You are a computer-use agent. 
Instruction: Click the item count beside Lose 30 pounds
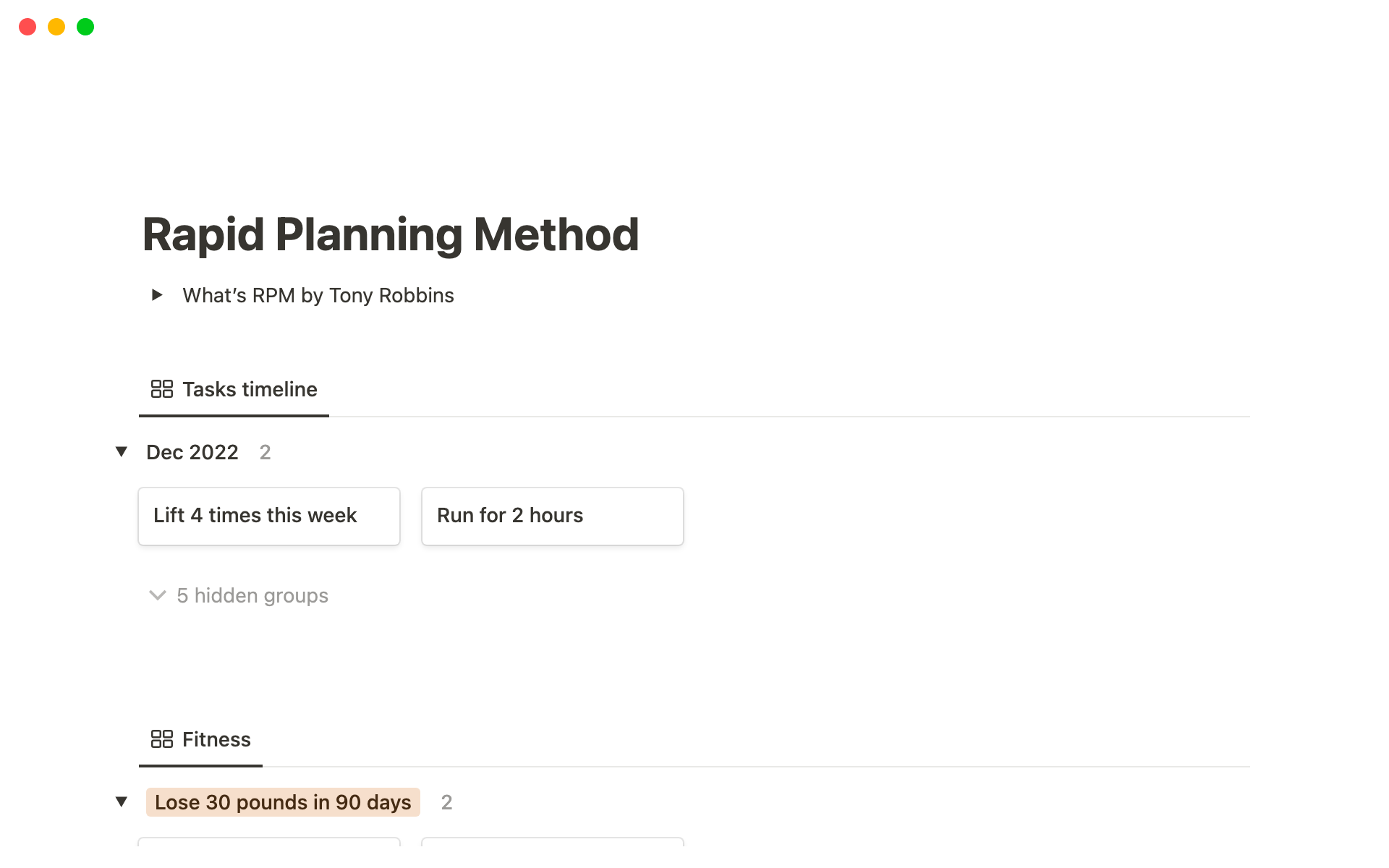[447, 802]
